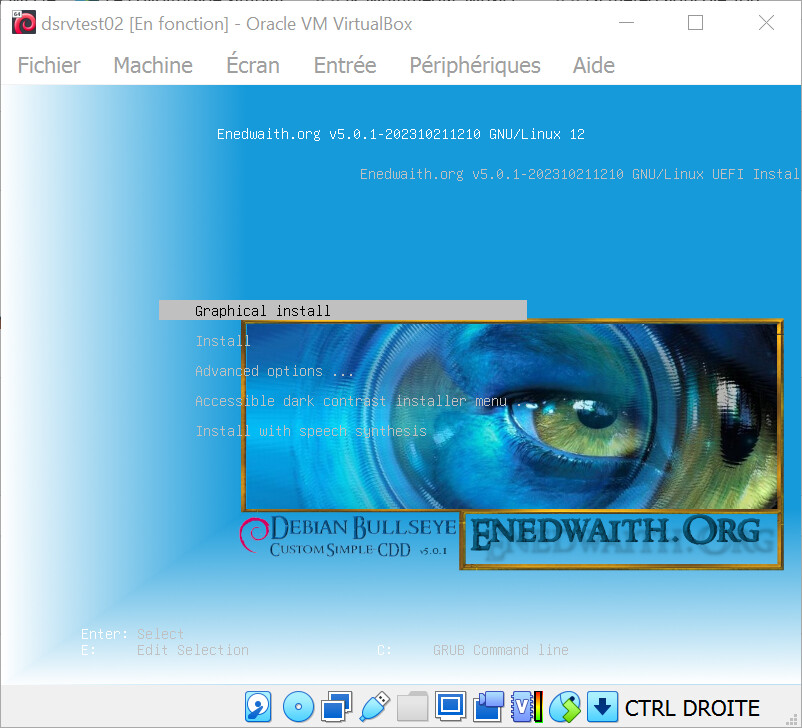Open the Machine menu

(x=153, y=65)
